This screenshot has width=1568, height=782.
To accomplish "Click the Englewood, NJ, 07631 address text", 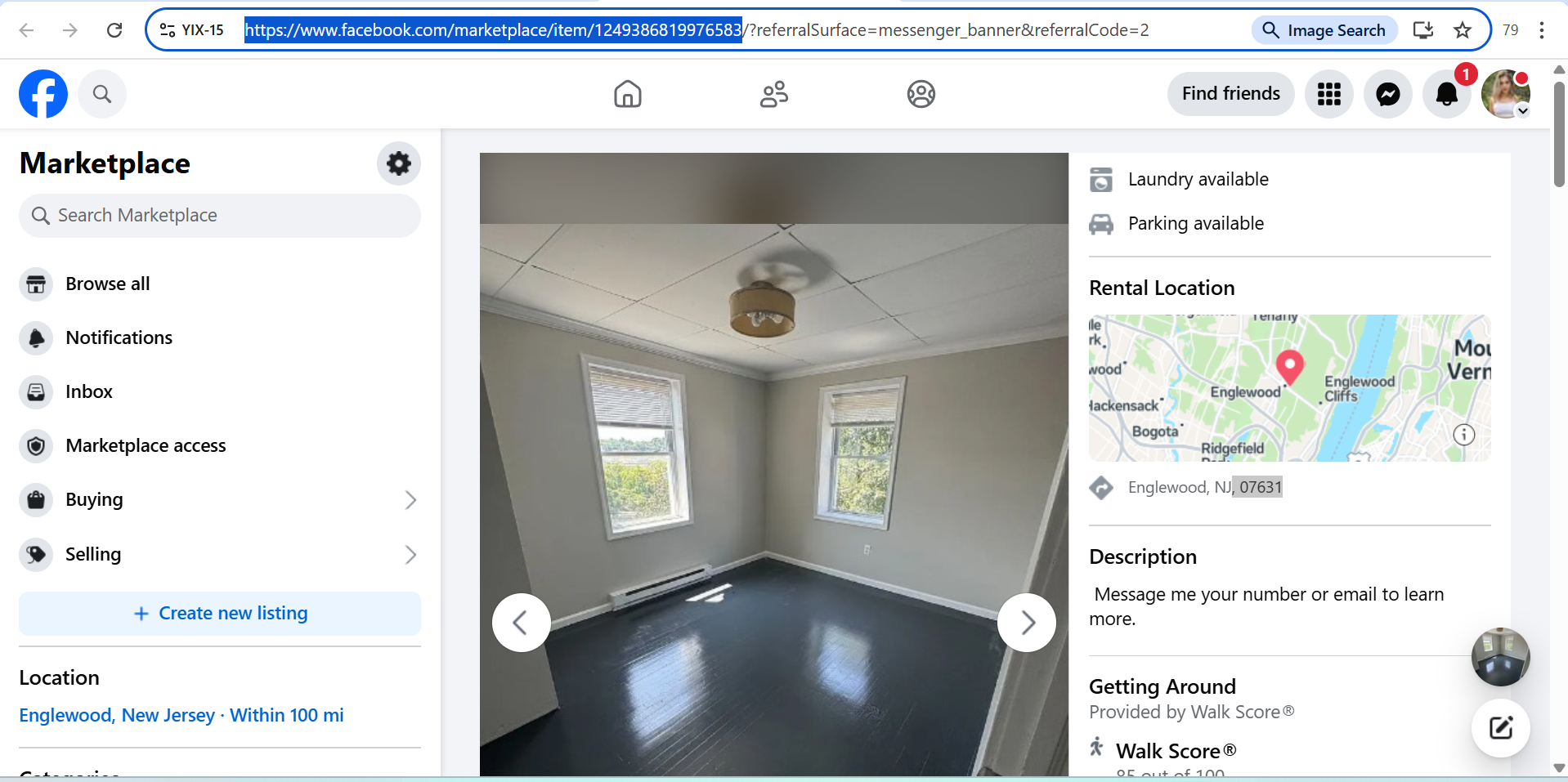I will point(1205,488).
